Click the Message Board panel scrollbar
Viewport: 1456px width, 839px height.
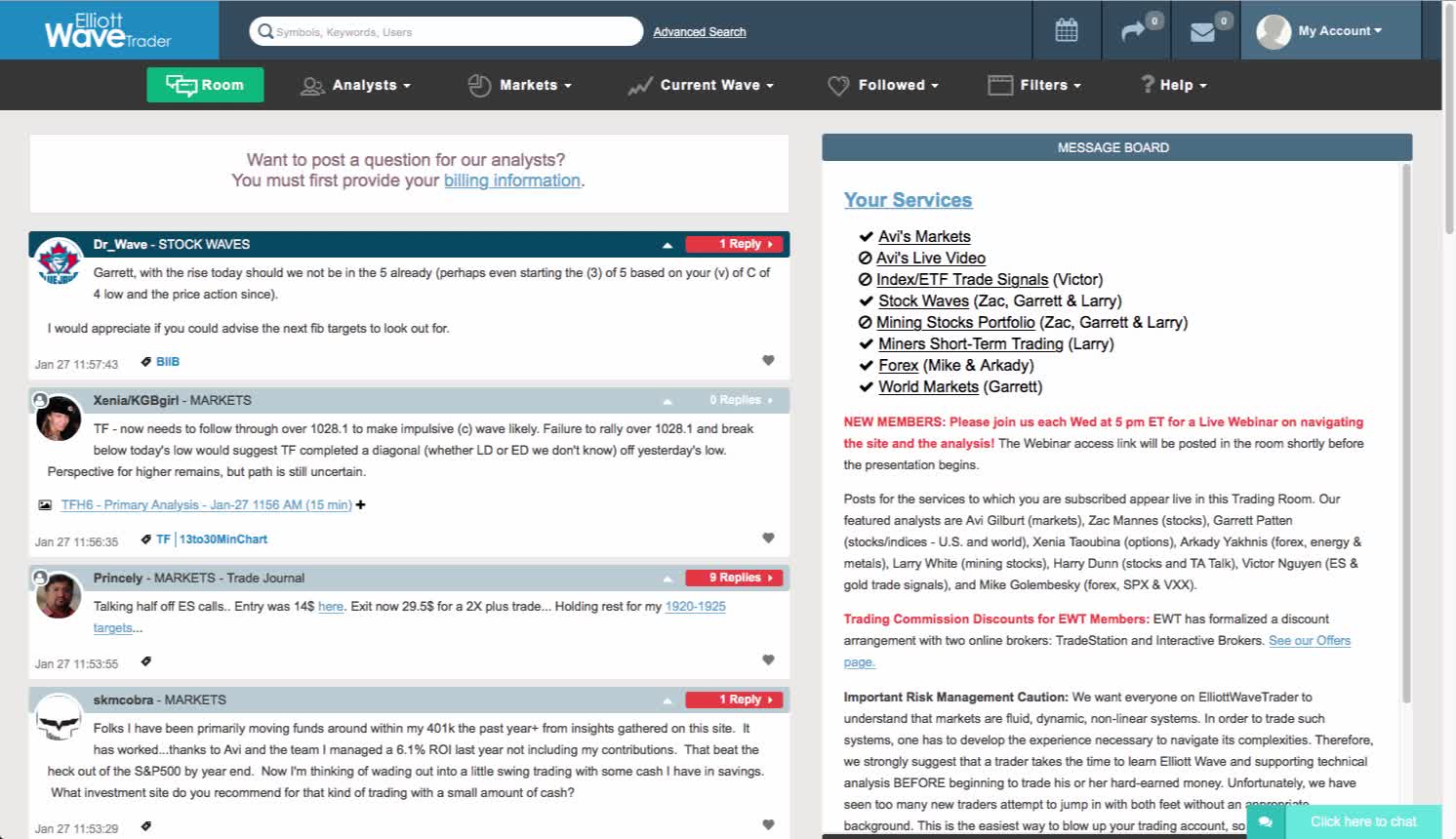(1406, 434)
